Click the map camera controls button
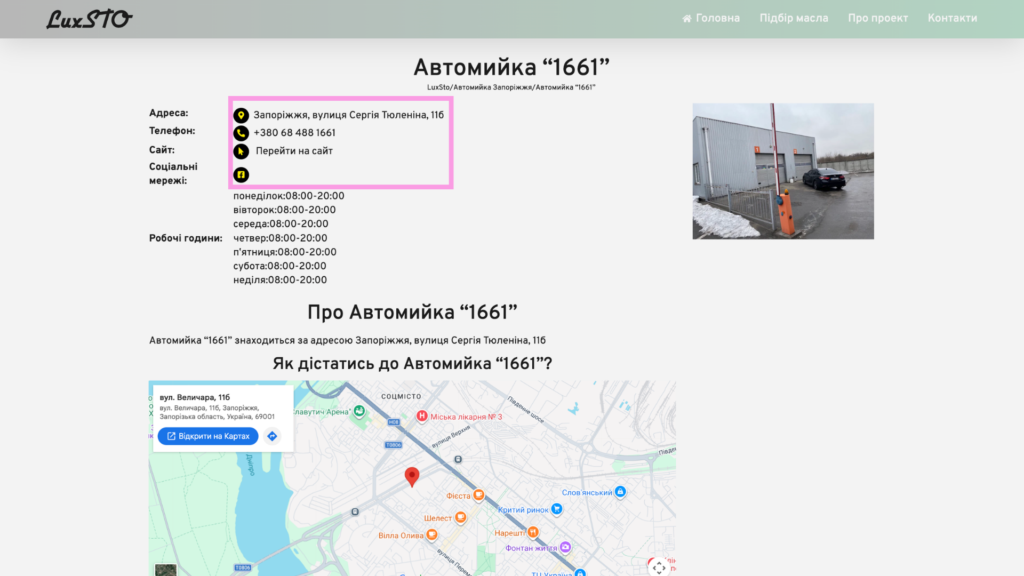Image resolution: width=1024 pixels, height=576 pixels. [659, 568]
